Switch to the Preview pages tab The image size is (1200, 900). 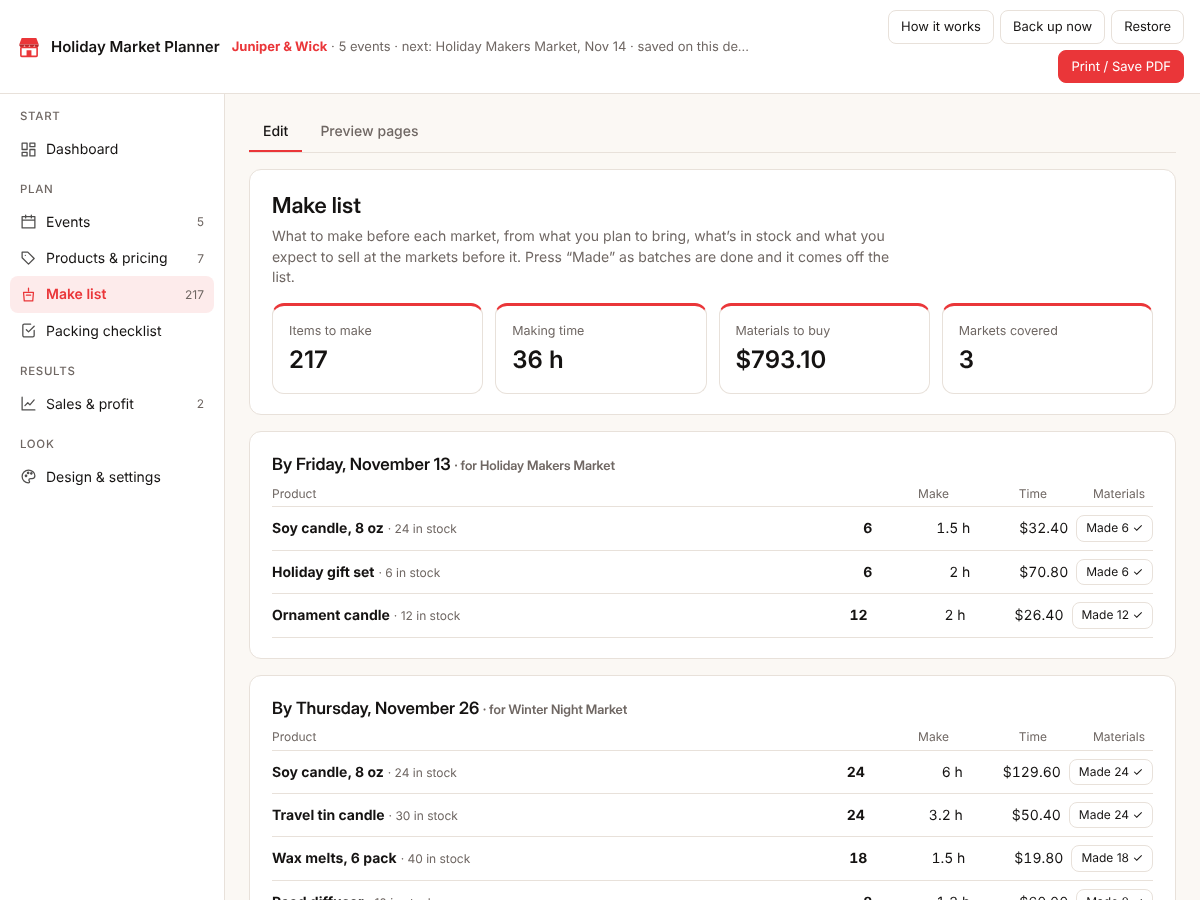click(369, 131)
